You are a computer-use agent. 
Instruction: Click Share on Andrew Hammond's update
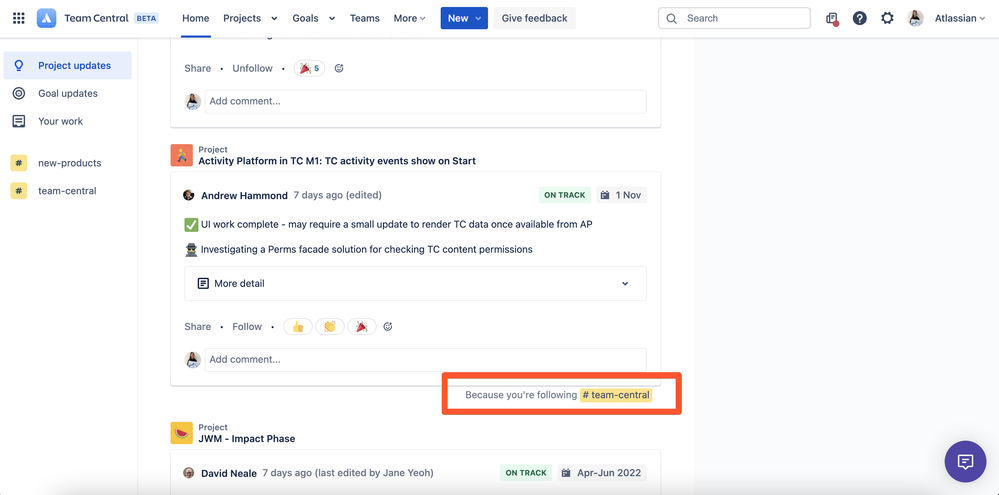click(198, 327)
